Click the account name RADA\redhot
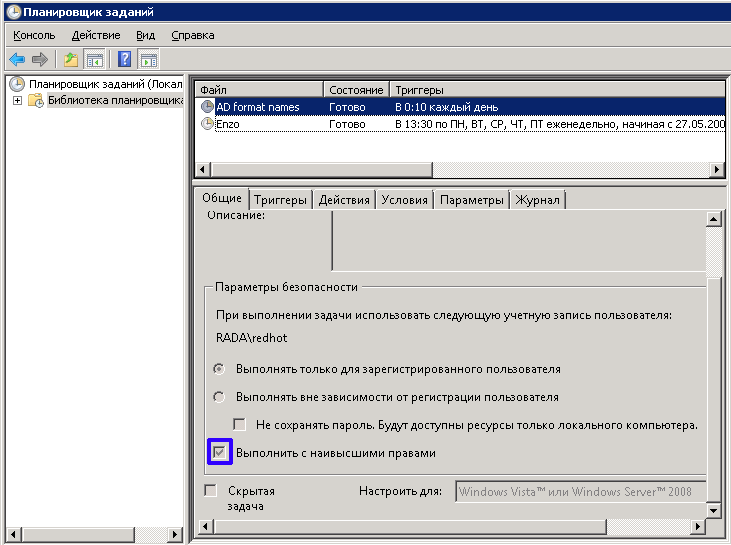Screen dimensions: 731x545 point(251,338)
